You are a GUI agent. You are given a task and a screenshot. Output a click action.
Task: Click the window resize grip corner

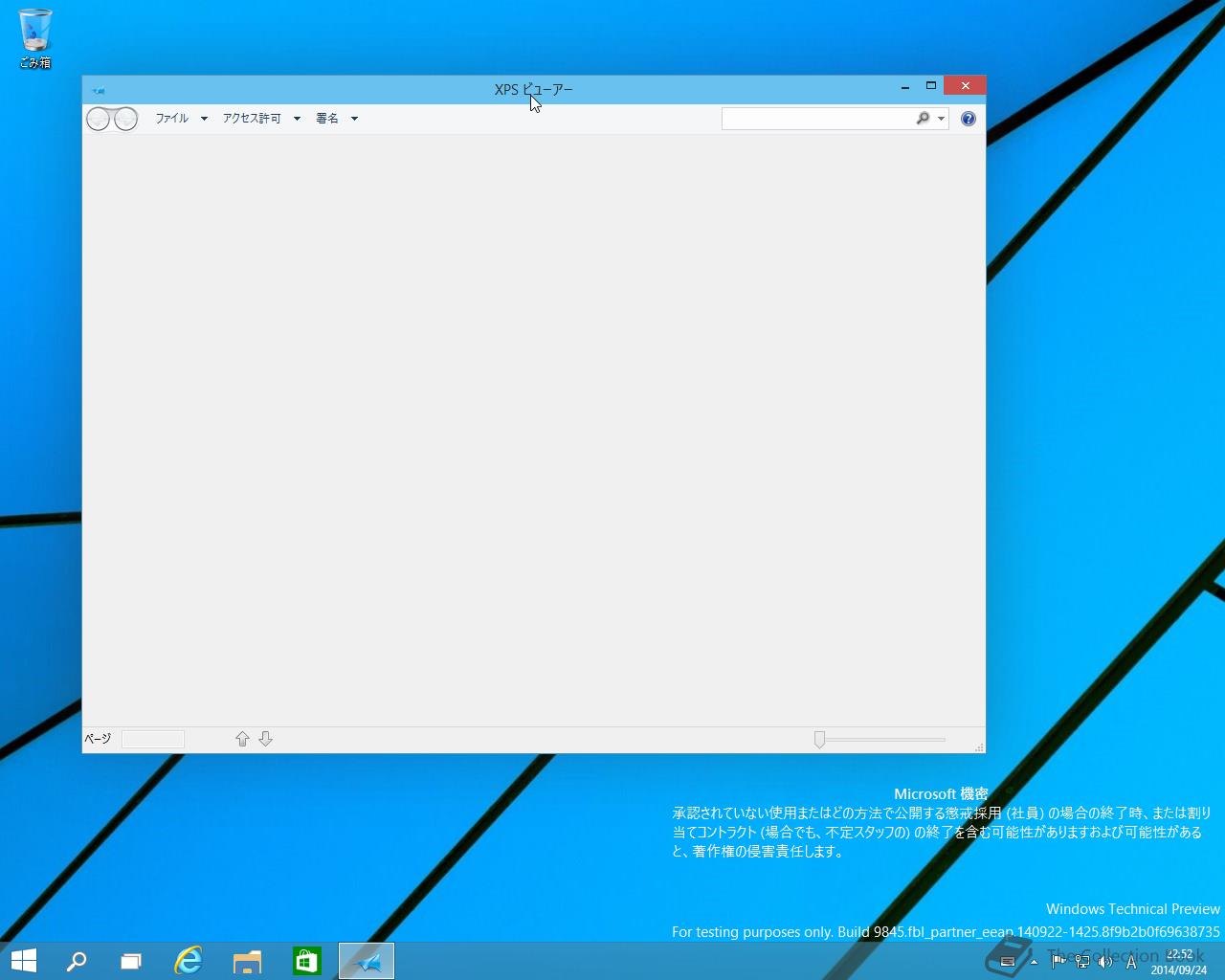pos(978,746)
